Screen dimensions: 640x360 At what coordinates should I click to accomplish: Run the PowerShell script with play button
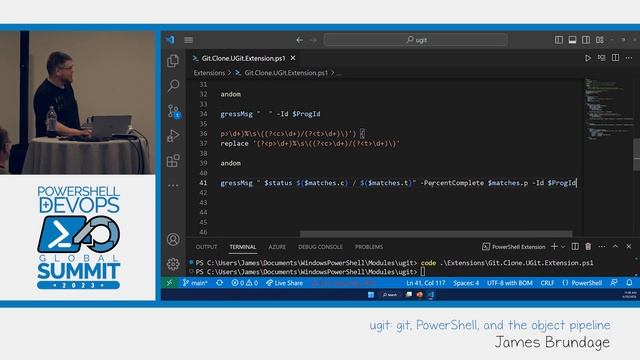point(588,58)
